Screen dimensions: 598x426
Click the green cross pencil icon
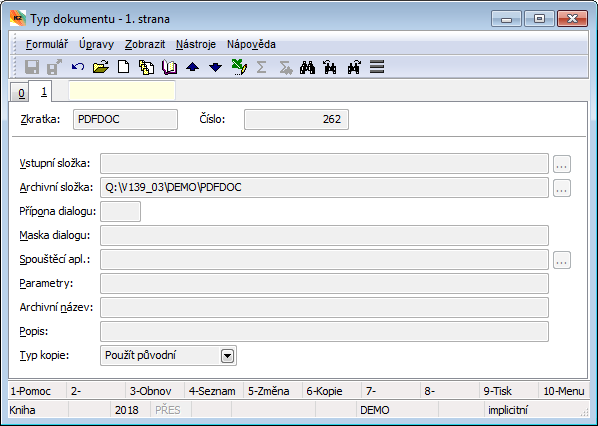(239, 67)
